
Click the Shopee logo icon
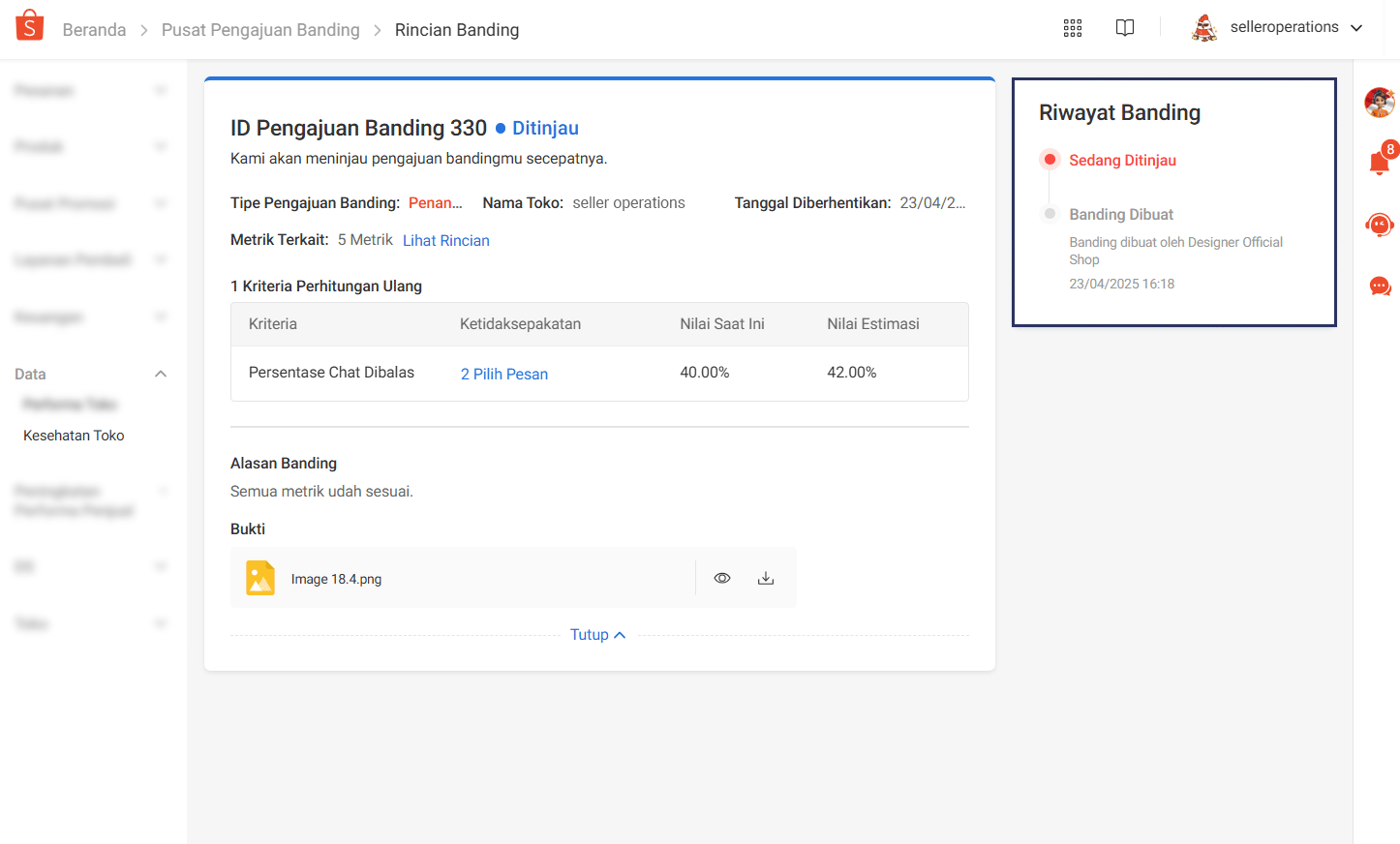tap(30, 26)
